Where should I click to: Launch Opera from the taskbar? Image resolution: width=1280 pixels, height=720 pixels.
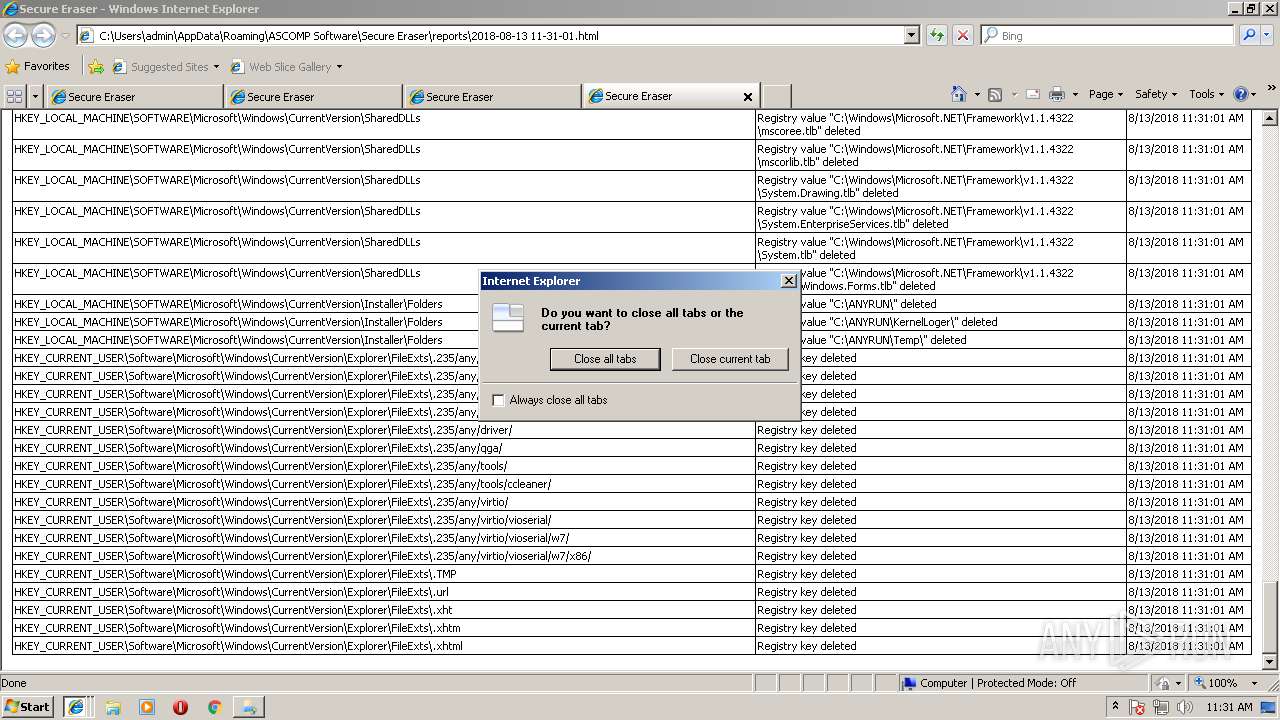180,707
